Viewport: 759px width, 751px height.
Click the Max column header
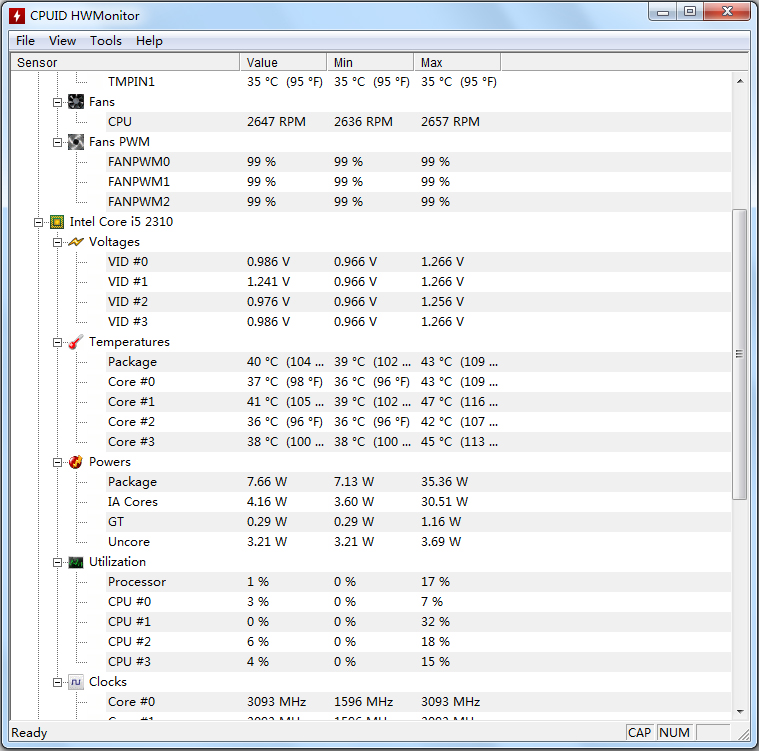(x=457, y=62)
